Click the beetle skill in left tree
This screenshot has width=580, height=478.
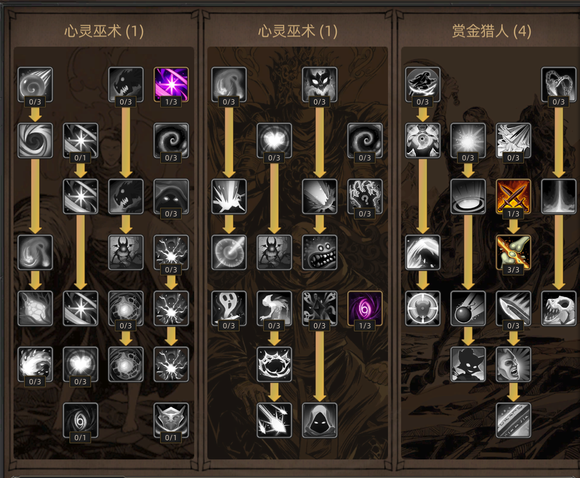pos(126,252)
